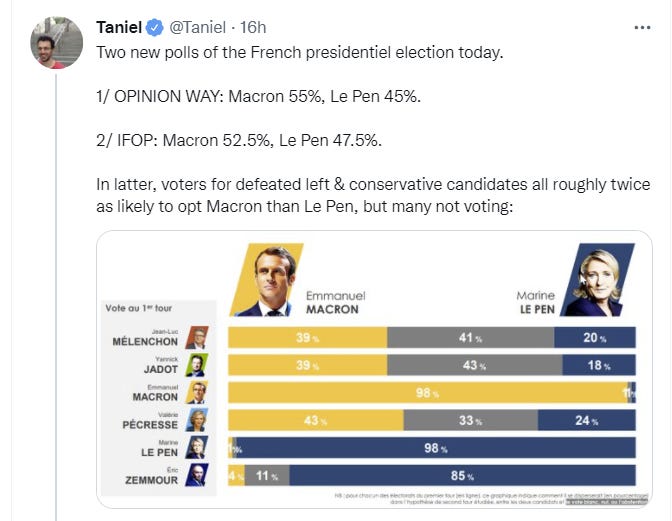Viewport: 672px width, 521px height.
Task: Open Taniel's profile avatar photo
Action: click(x=56, y=42)
